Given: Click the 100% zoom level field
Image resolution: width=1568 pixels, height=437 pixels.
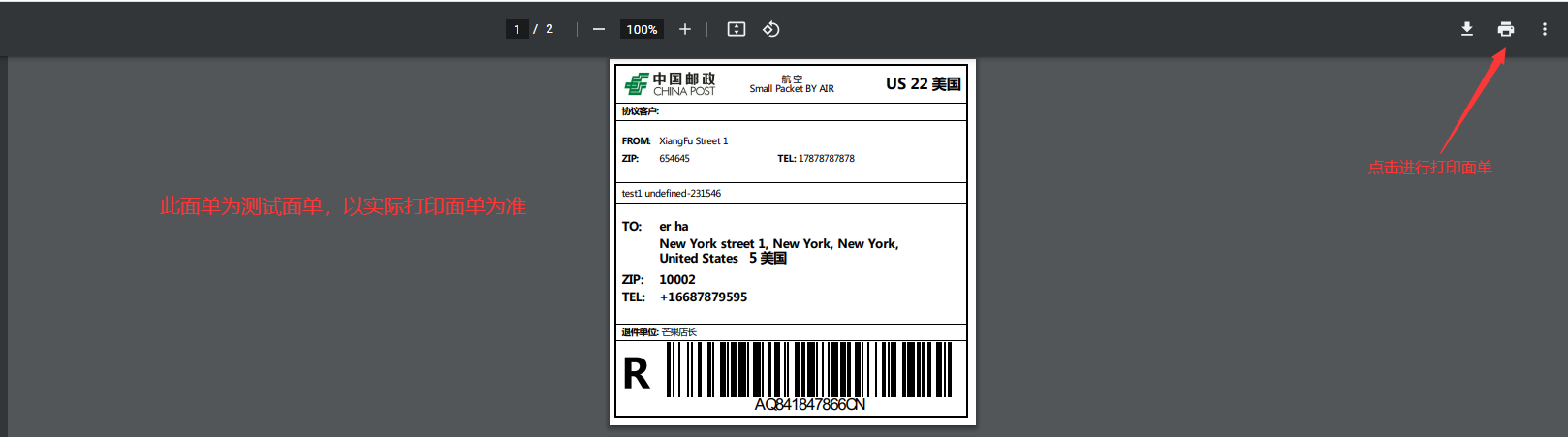Looking at the screenshot, I should [642, 29].
